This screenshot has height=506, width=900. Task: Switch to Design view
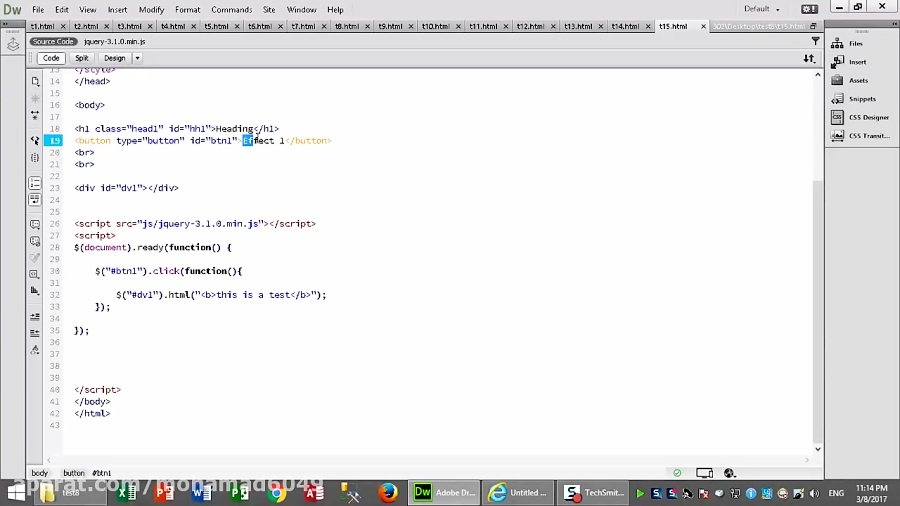point(114,58)
